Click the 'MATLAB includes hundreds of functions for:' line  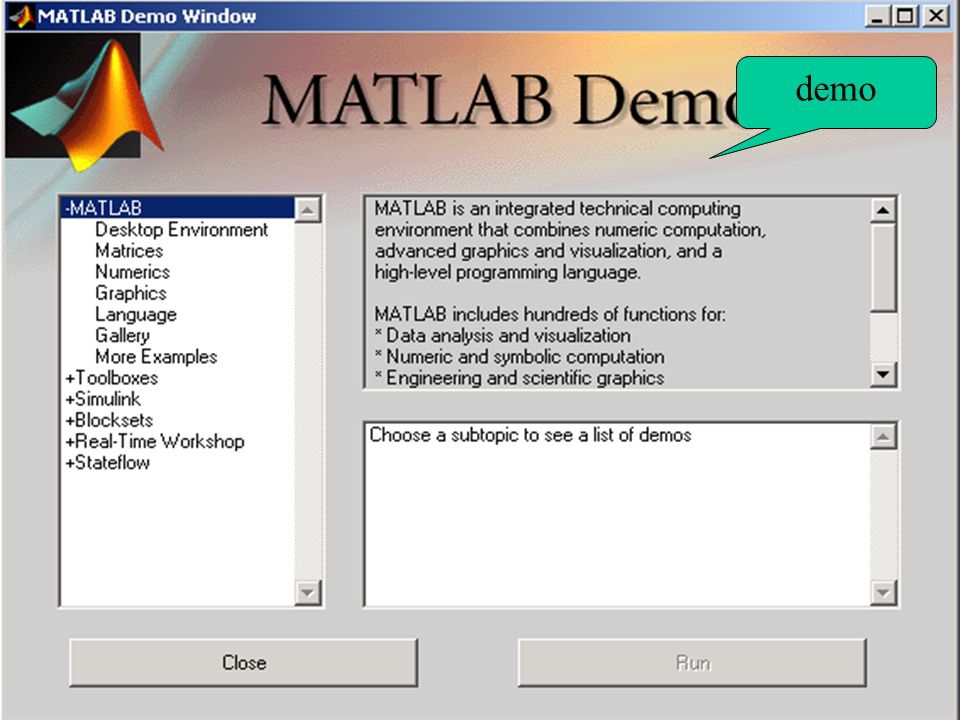(x=550, y=315)
